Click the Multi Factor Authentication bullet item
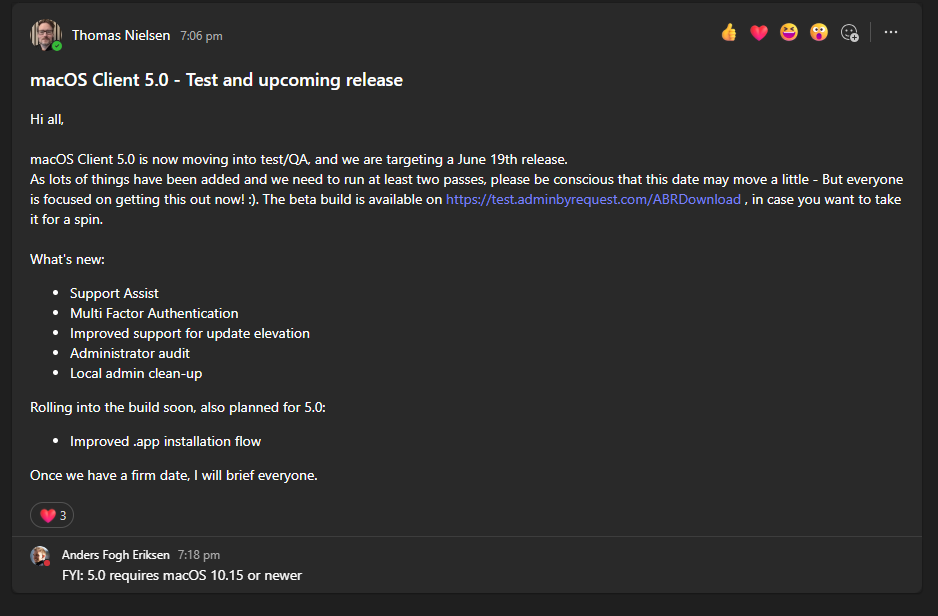 coord(154,313)
